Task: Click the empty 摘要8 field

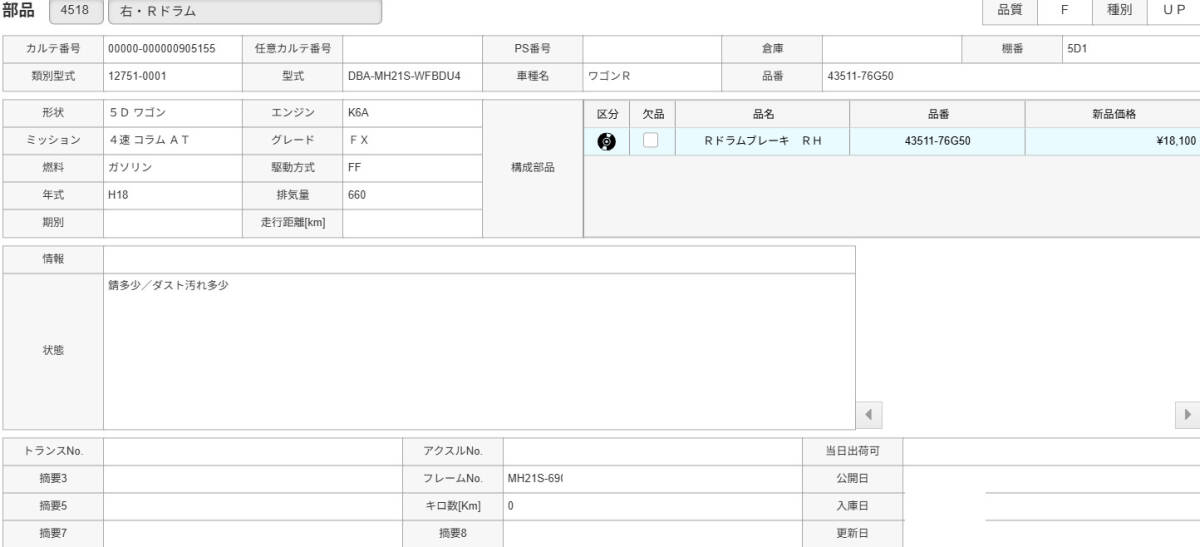Action: (x=652, y=533)
